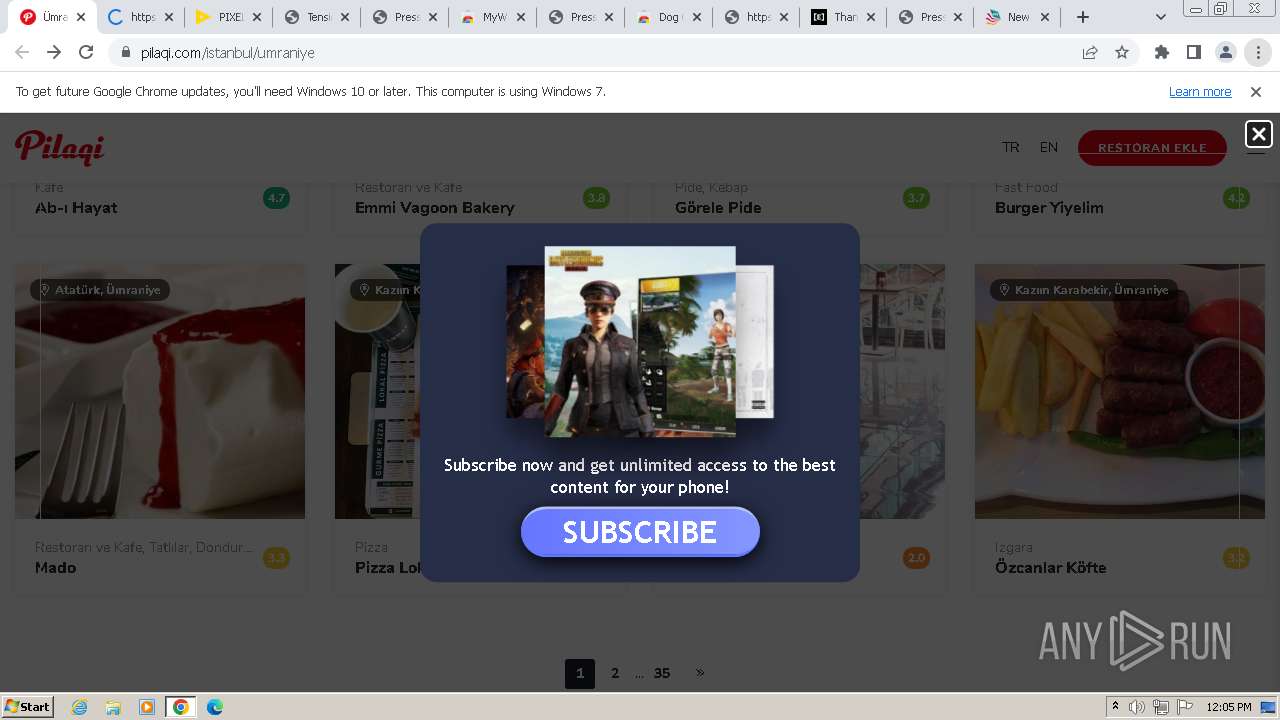Go back with the browser back arrow

point(22,52)
